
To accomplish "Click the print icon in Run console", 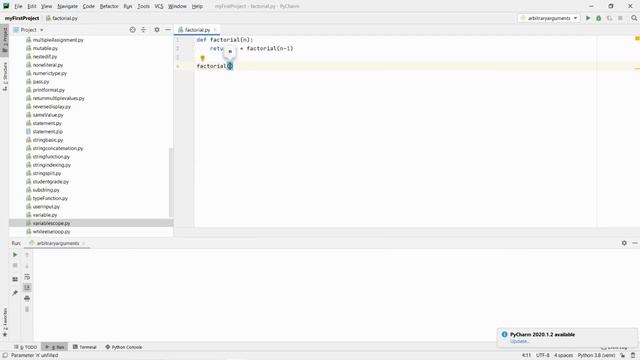I will click(27, 298).
